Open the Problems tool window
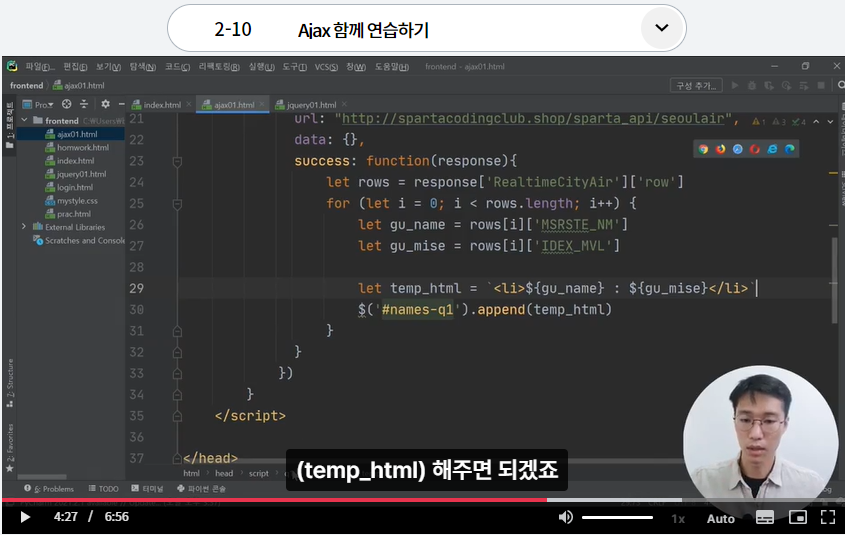The width and height of the screenshot is (845, 535). pos(49,489)
